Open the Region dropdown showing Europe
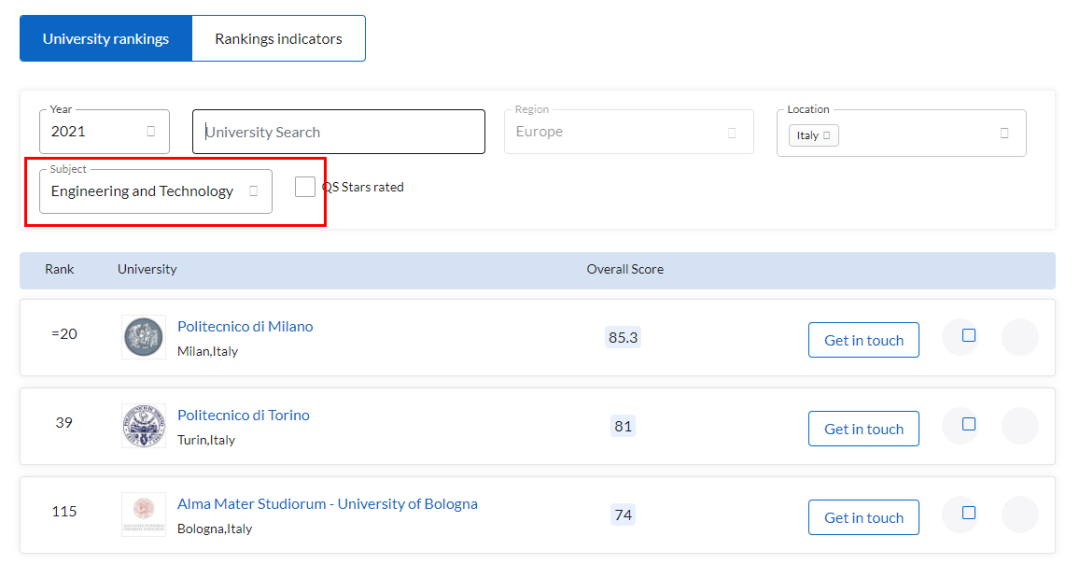Image resolution: width=1080 pixels, height=564 pixels. tap(628, 132)
